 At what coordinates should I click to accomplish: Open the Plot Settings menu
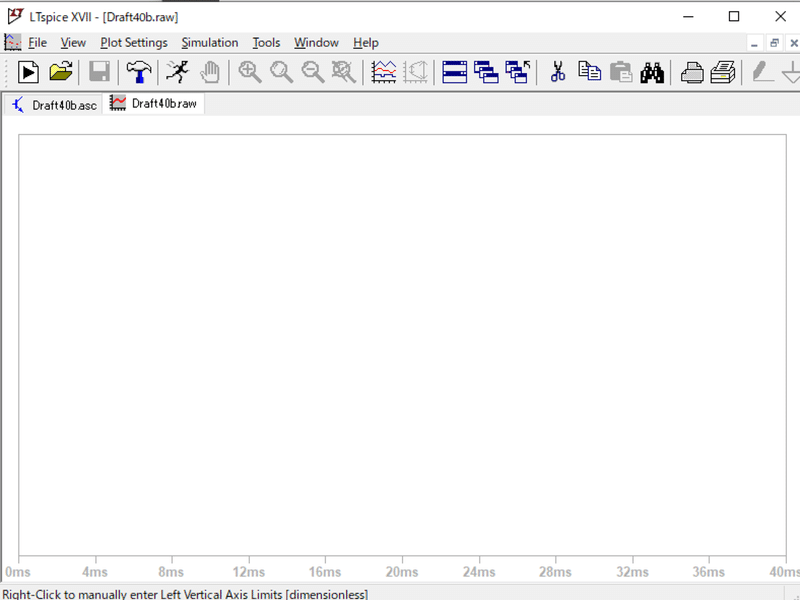pos(134,43)
